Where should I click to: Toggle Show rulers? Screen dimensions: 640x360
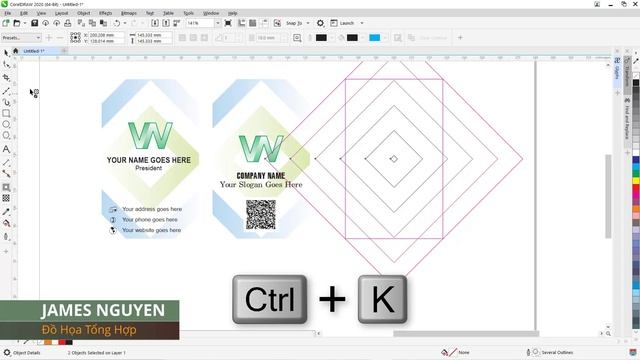point(242,23)
